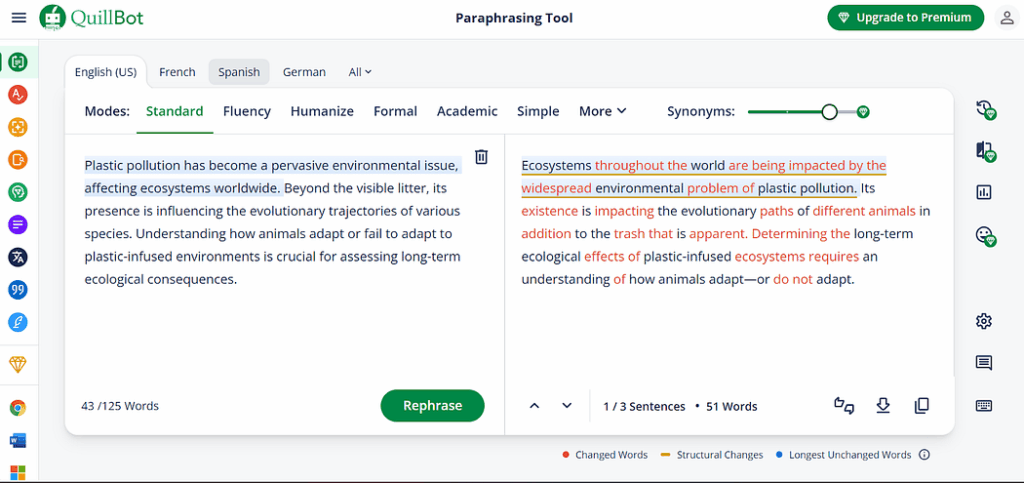The image size is (1024, 483).
Task: Click the Rephrase button
Action: pos(432,405)
